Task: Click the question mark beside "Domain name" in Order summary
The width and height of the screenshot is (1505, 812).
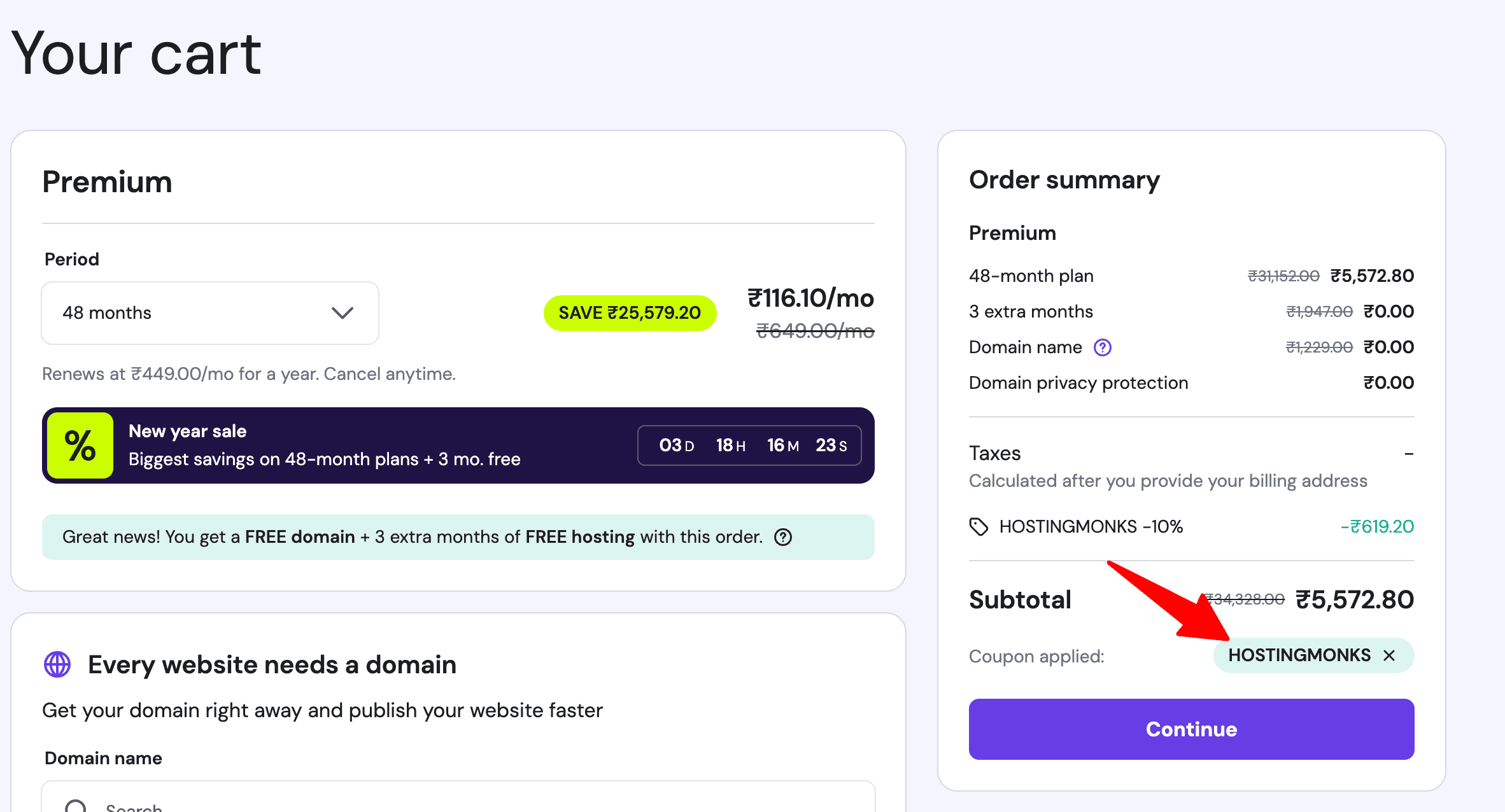Action: click(x=1103, y=347)
